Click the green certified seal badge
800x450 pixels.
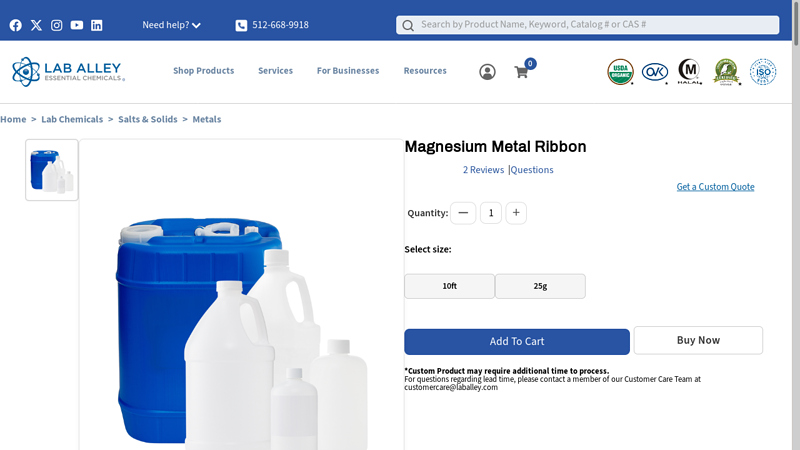click(x=727, y=72)
